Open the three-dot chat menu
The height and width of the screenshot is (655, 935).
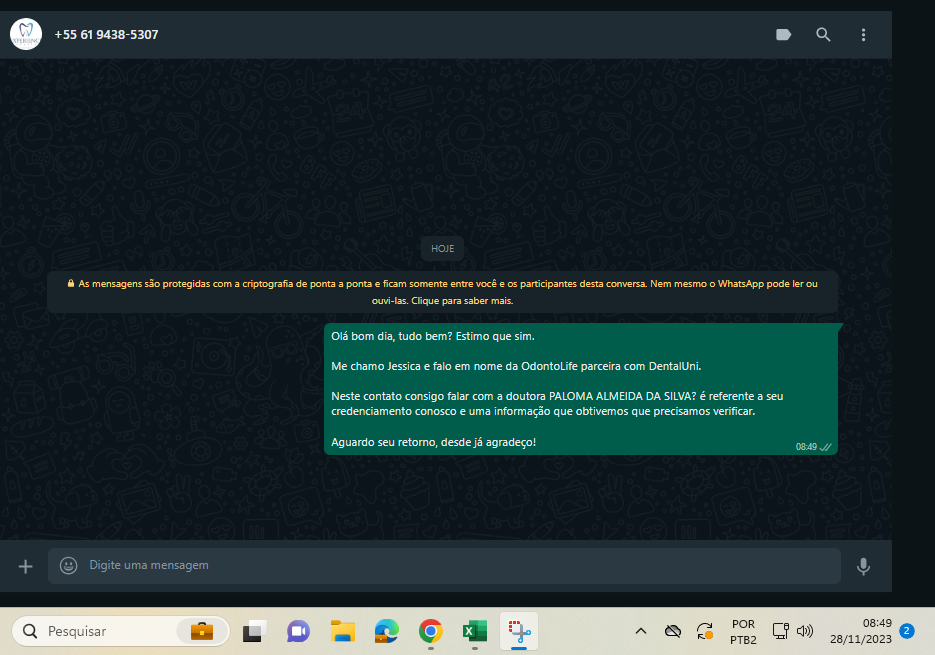click(863, 35)
